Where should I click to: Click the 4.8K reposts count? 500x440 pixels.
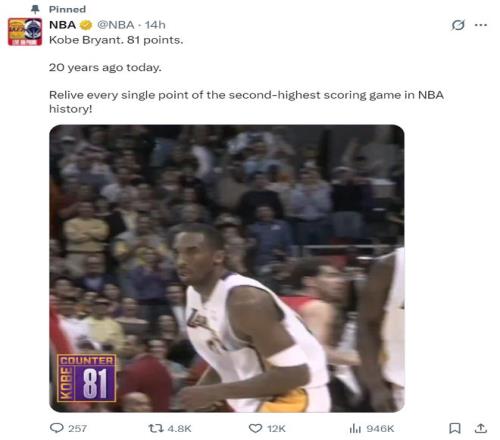[x=179, y=428]
